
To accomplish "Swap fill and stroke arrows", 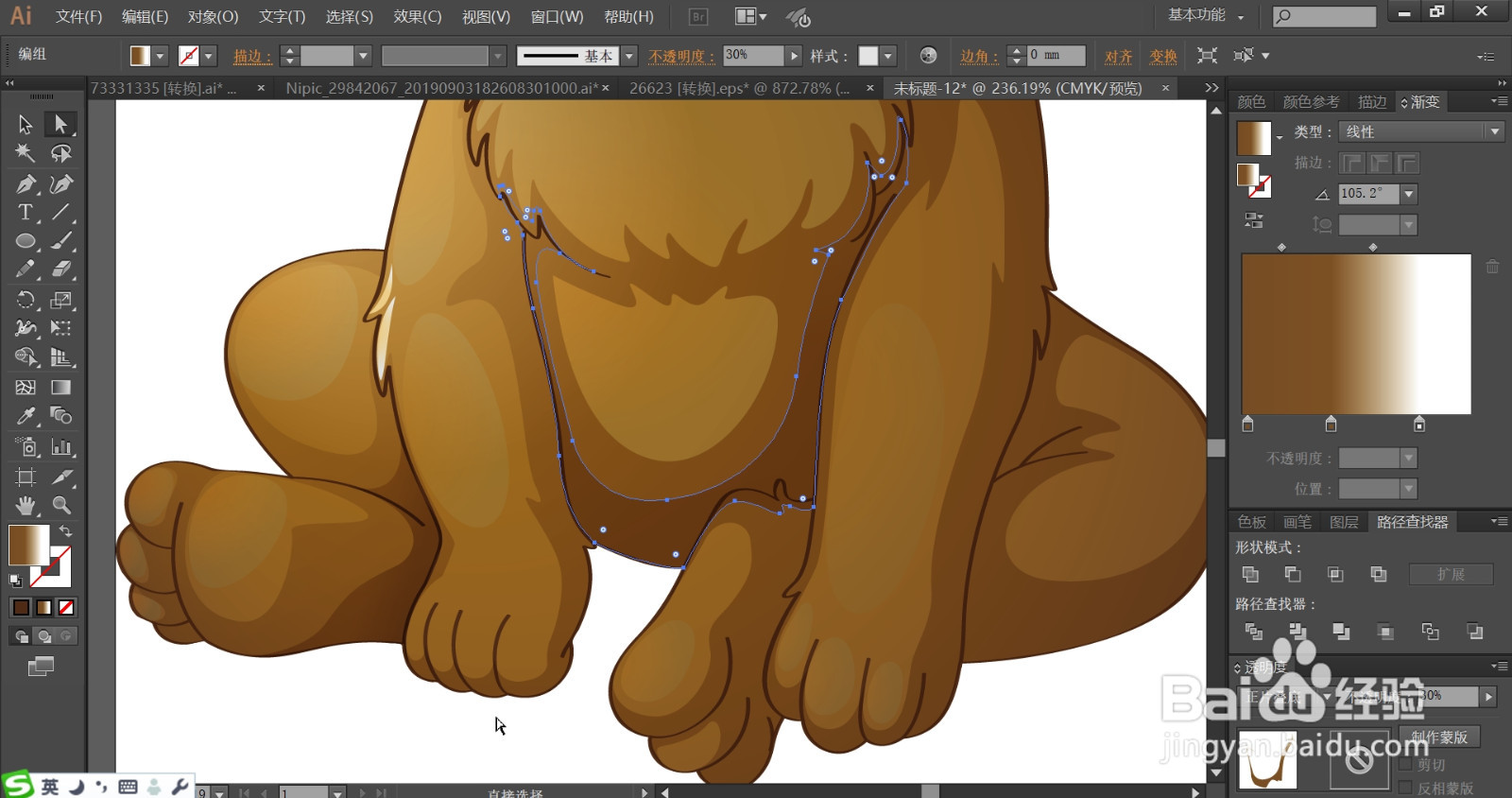I will coord(65,531).
